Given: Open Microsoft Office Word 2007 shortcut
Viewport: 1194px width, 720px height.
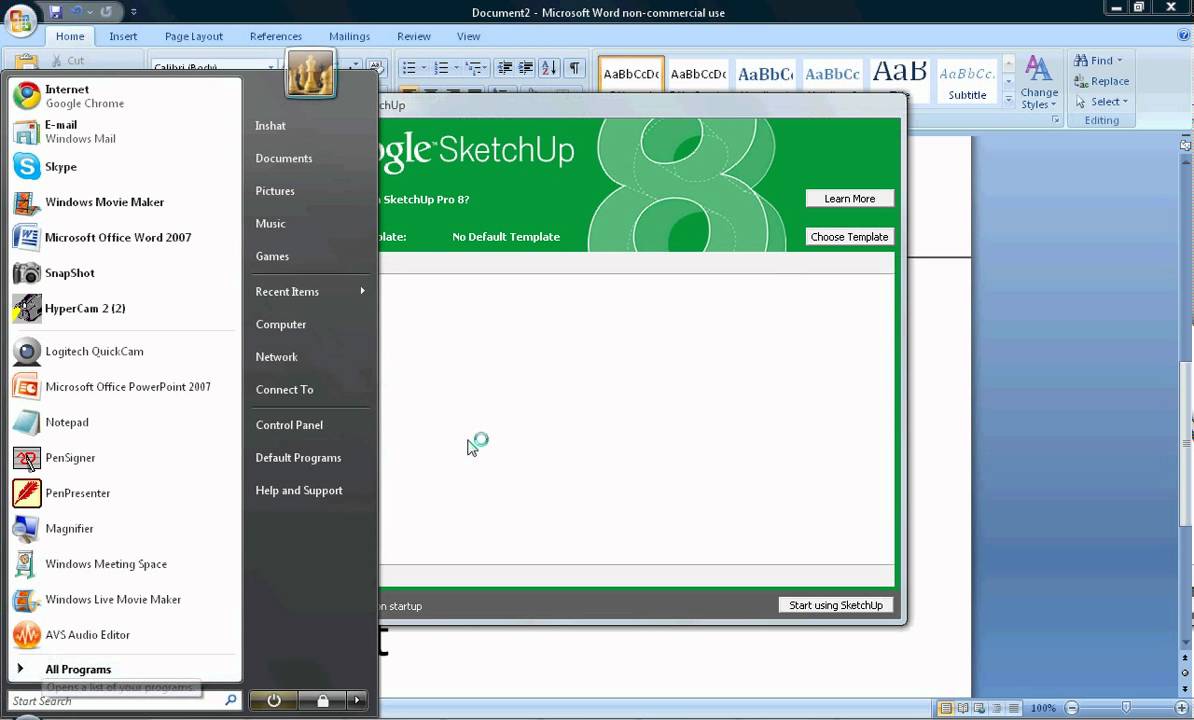Looking at the screenshot, I should click(125, 237).
